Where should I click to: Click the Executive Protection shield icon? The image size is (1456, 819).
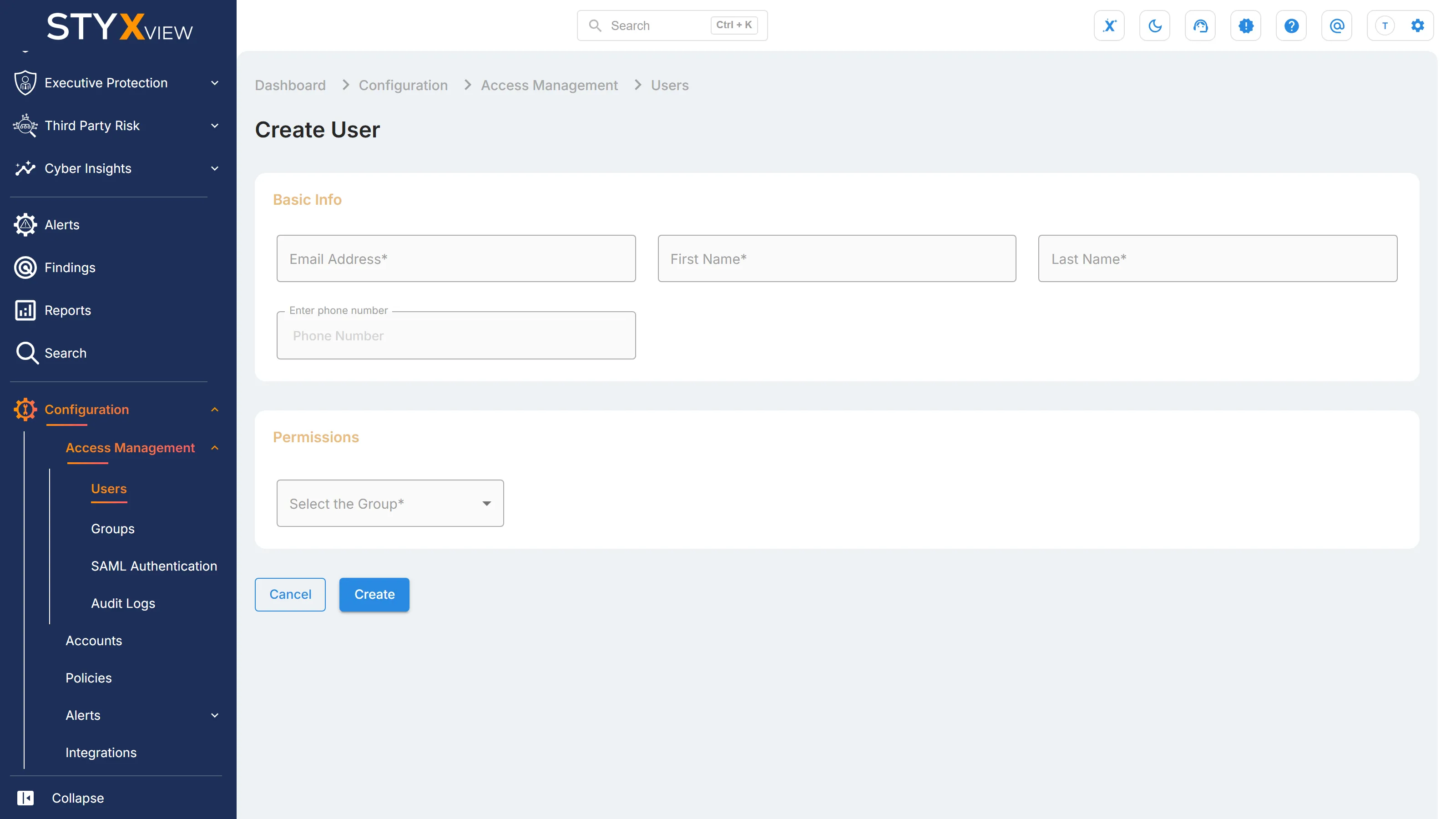(x=25, y=82)
